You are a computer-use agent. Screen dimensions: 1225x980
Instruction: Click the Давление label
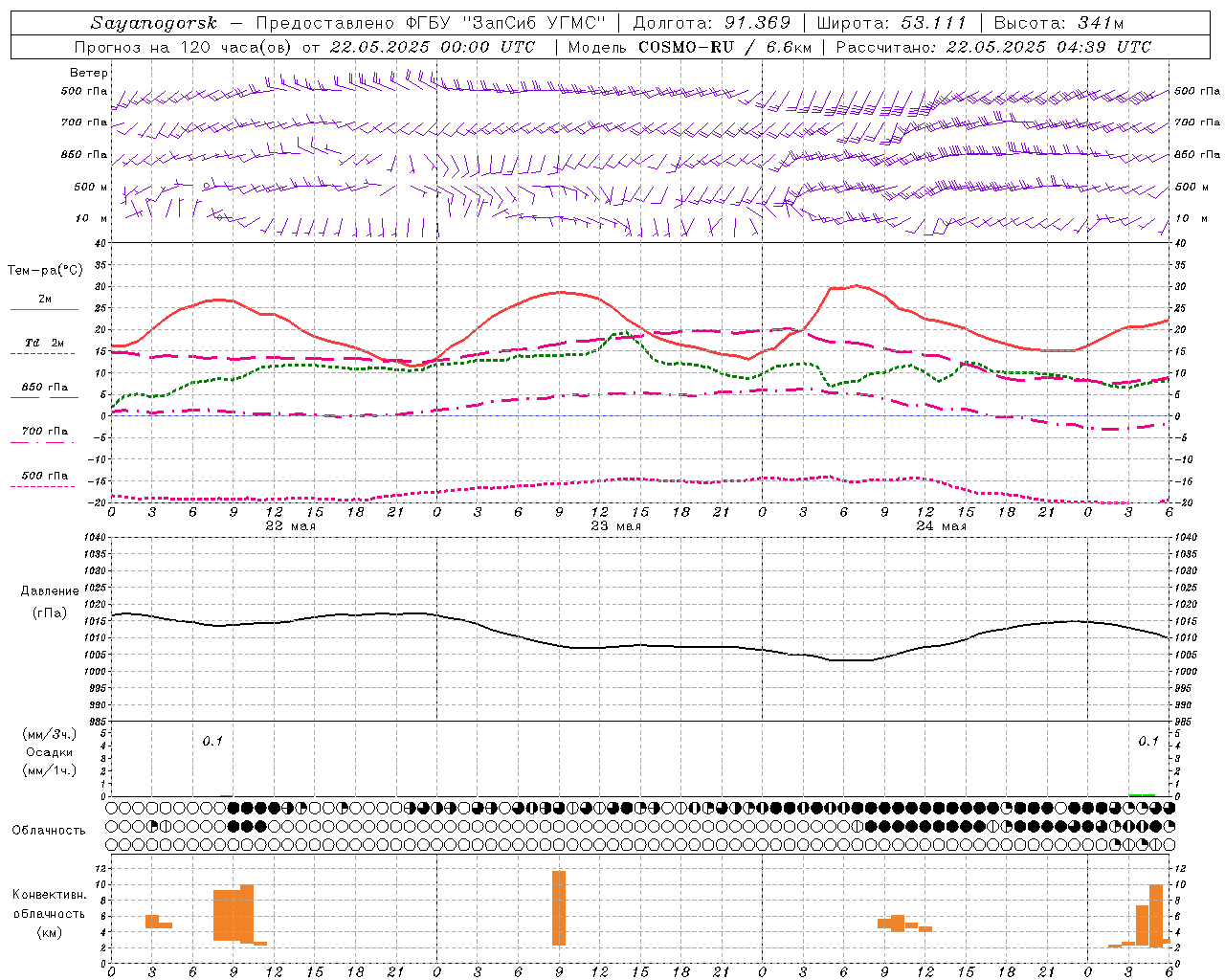[50, 591]
